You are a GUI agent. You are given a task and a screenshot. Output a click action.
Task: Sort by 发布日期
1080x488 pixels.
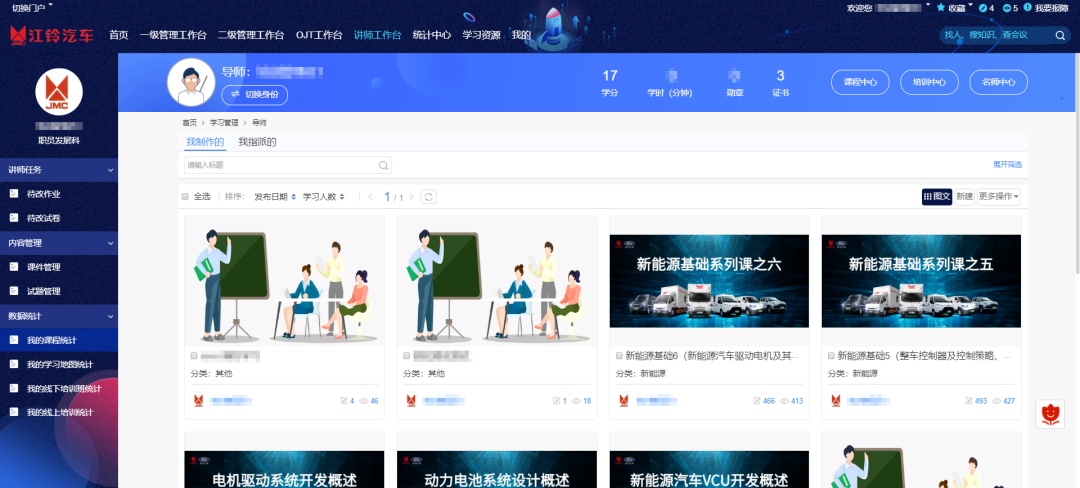pos(275,197)
